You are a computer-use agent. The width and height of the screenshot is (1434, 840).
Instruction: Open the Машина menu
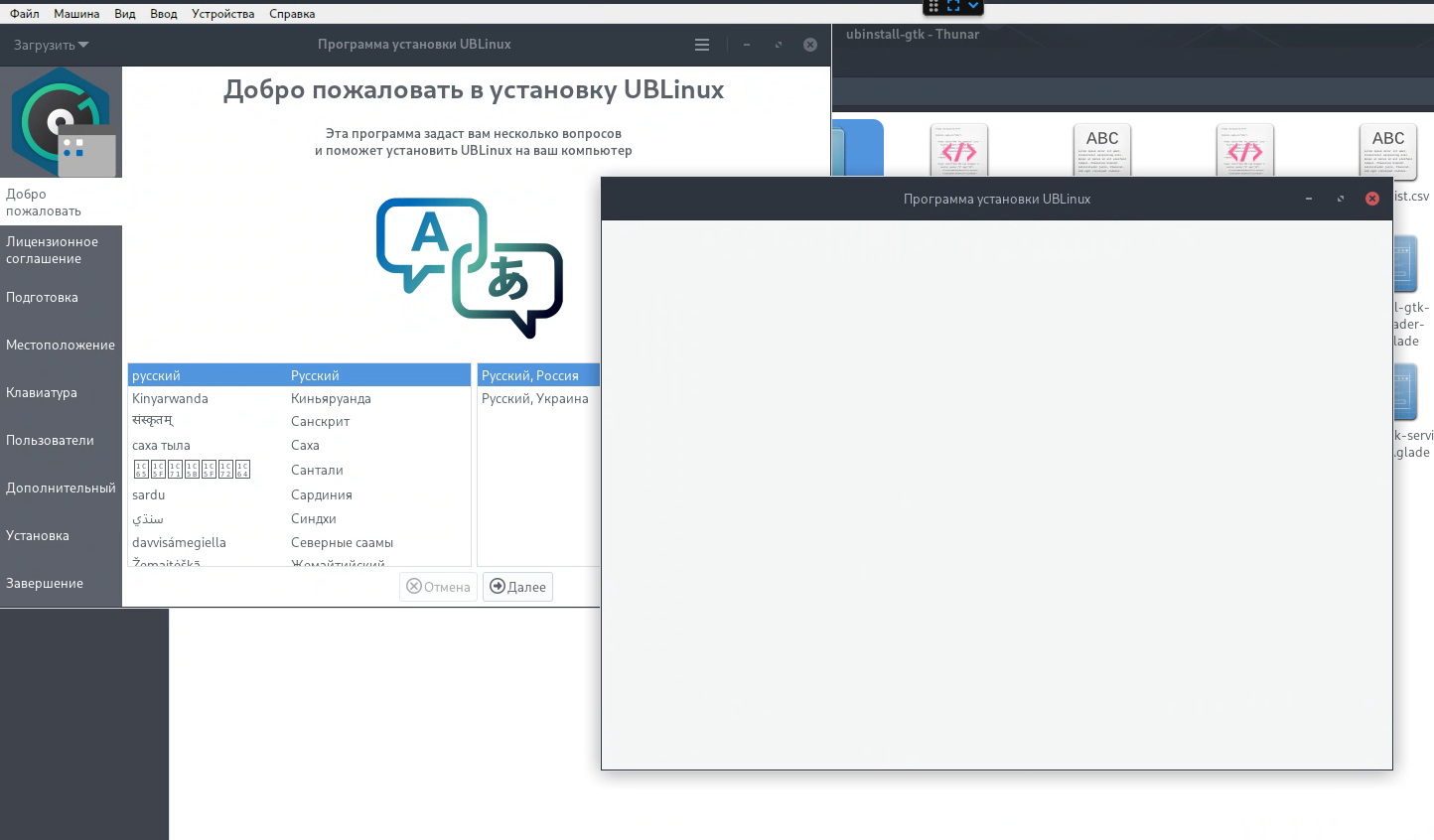tap(76, 14)
